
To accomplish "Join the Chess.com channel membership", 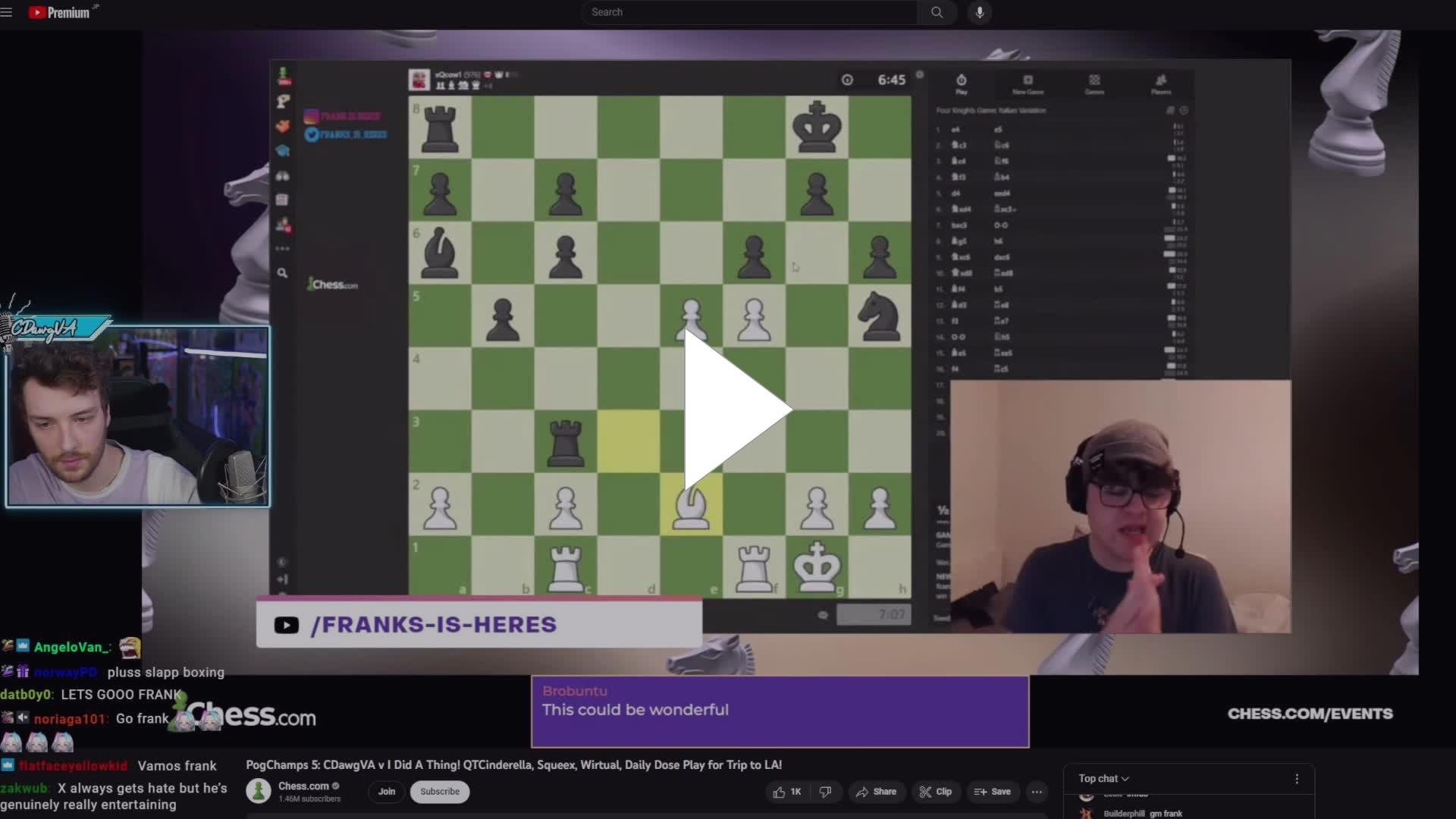I will [387, 792].
